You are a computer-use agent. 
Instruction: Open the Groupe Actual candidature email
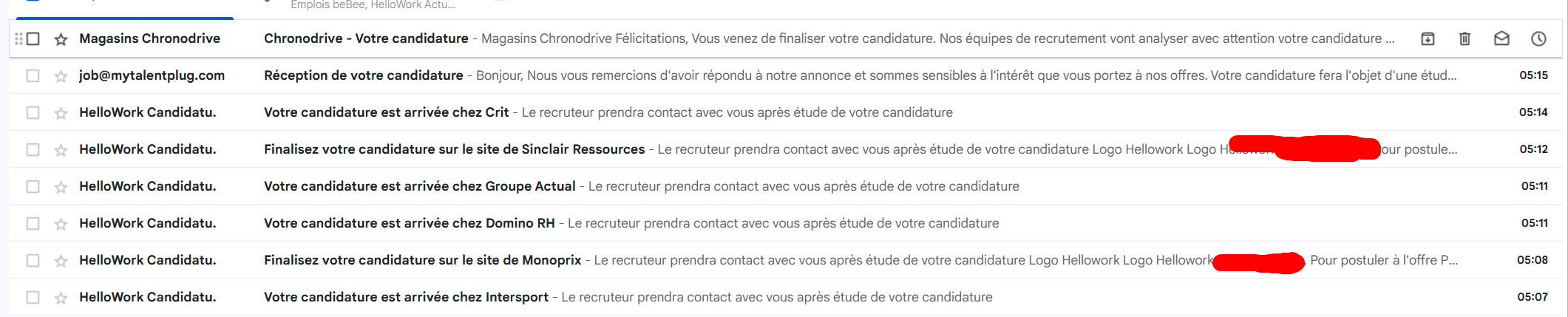[x=419, y=186]
